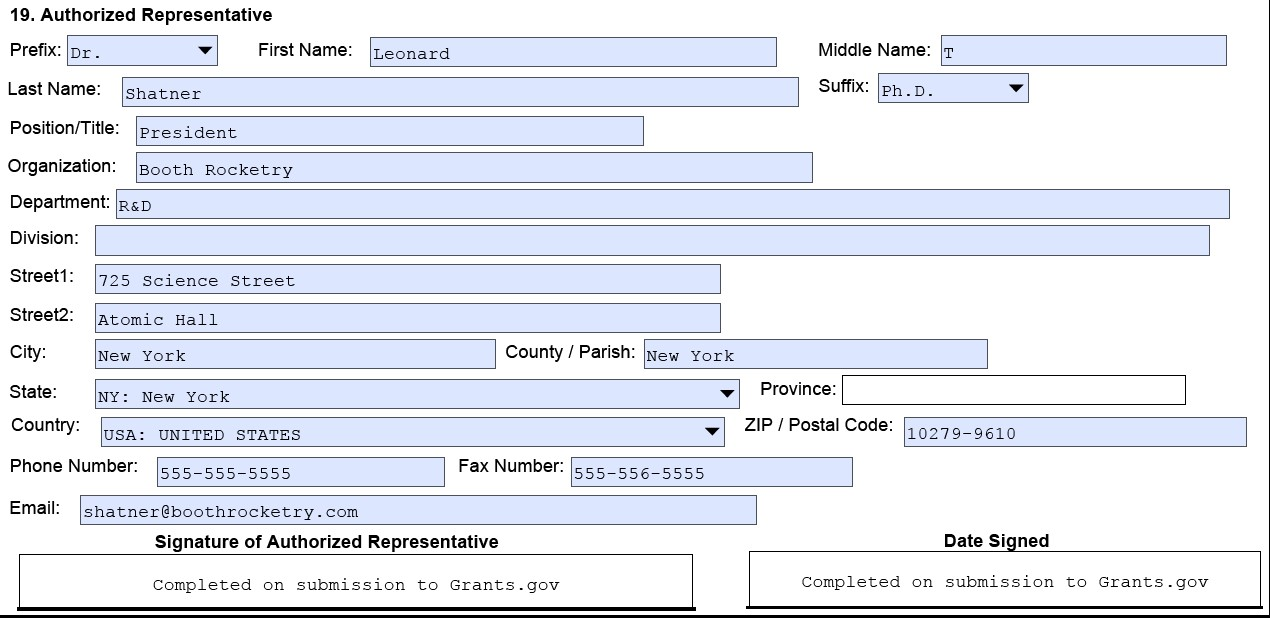This screenshot has height=618, width=1270.
Task: Open the Prefix dropdown showing Dr.
Action: pos(142,51)
